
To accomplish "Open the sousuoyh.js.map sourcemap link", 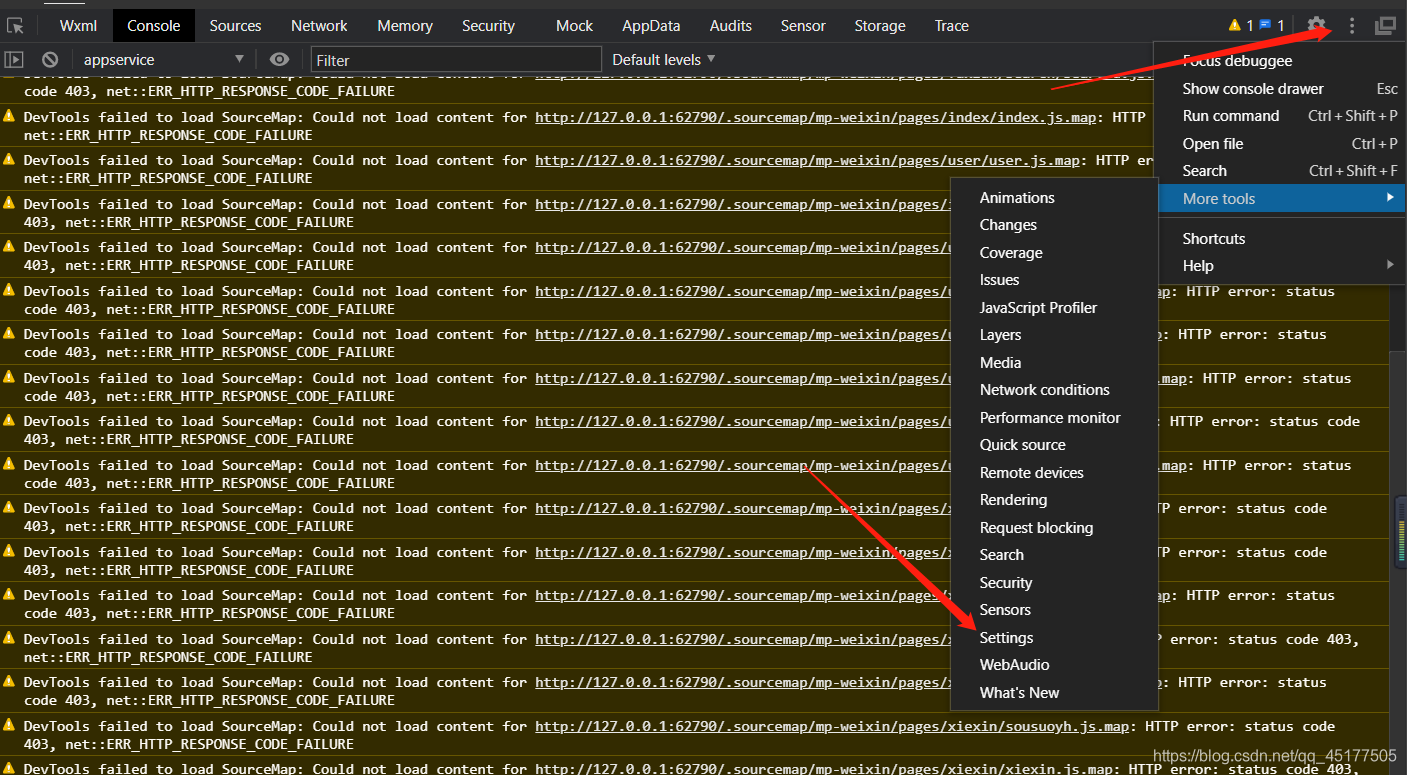I will point(832,726).
